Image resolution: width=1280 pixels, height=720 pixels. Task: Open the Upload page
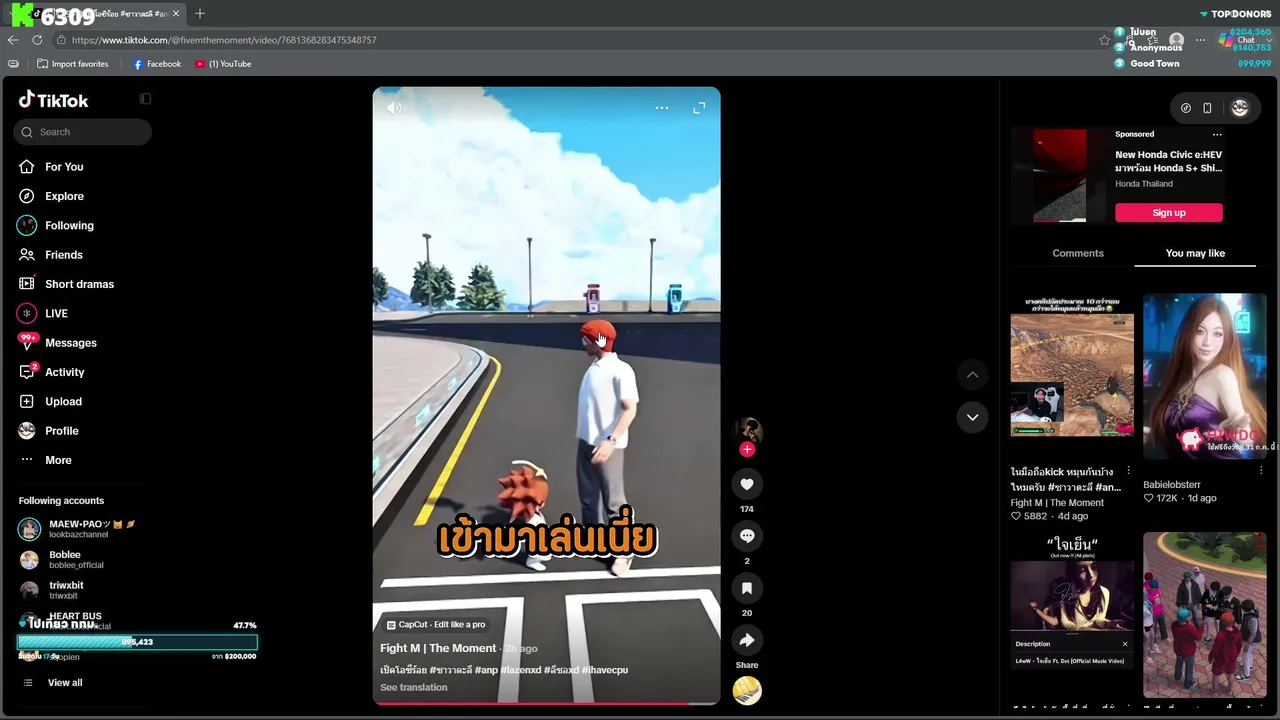(63, 401)
